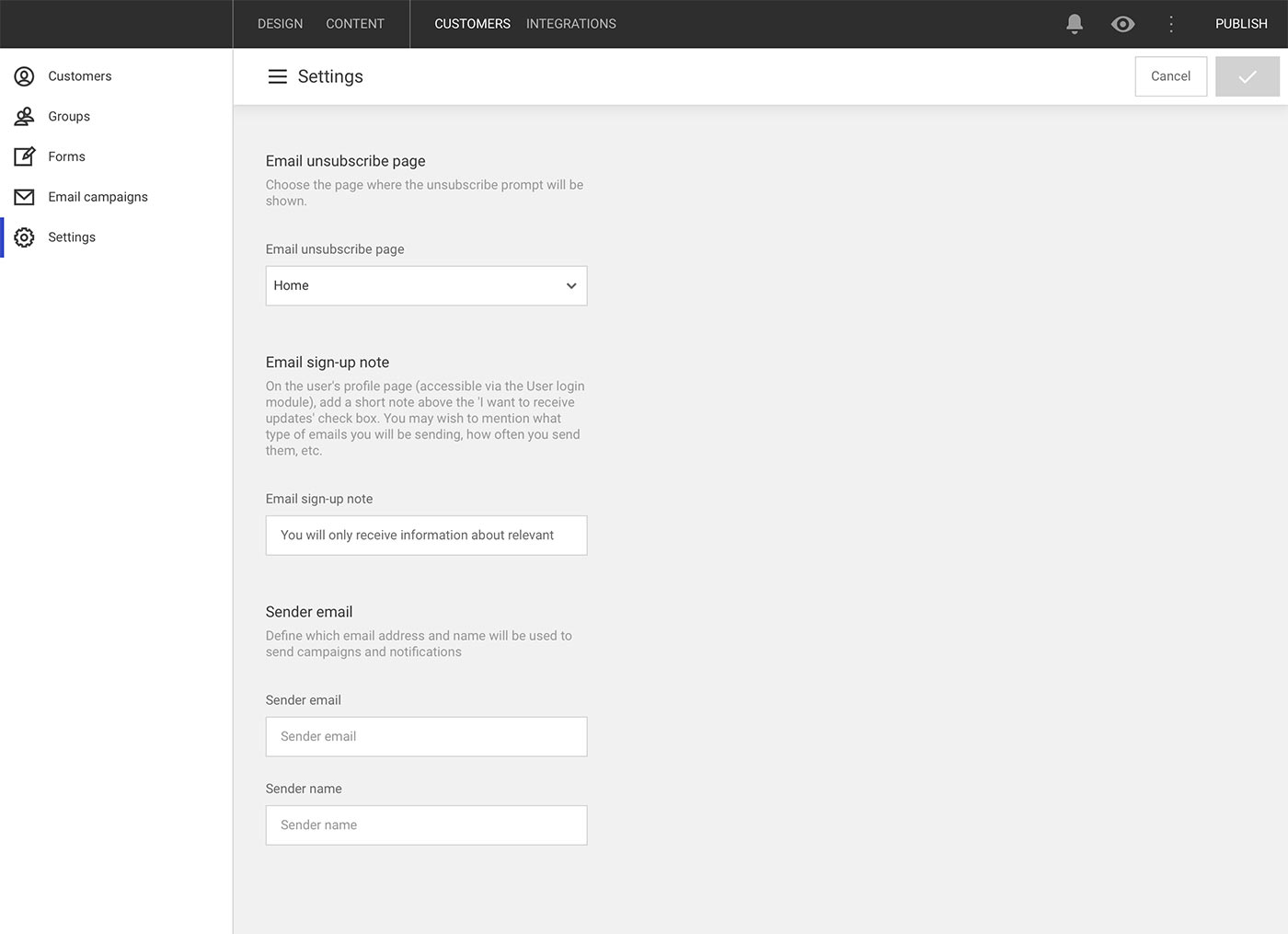1288x934 pixels.
Task: Open notifications bell icon
Action: coord(1075,24)
